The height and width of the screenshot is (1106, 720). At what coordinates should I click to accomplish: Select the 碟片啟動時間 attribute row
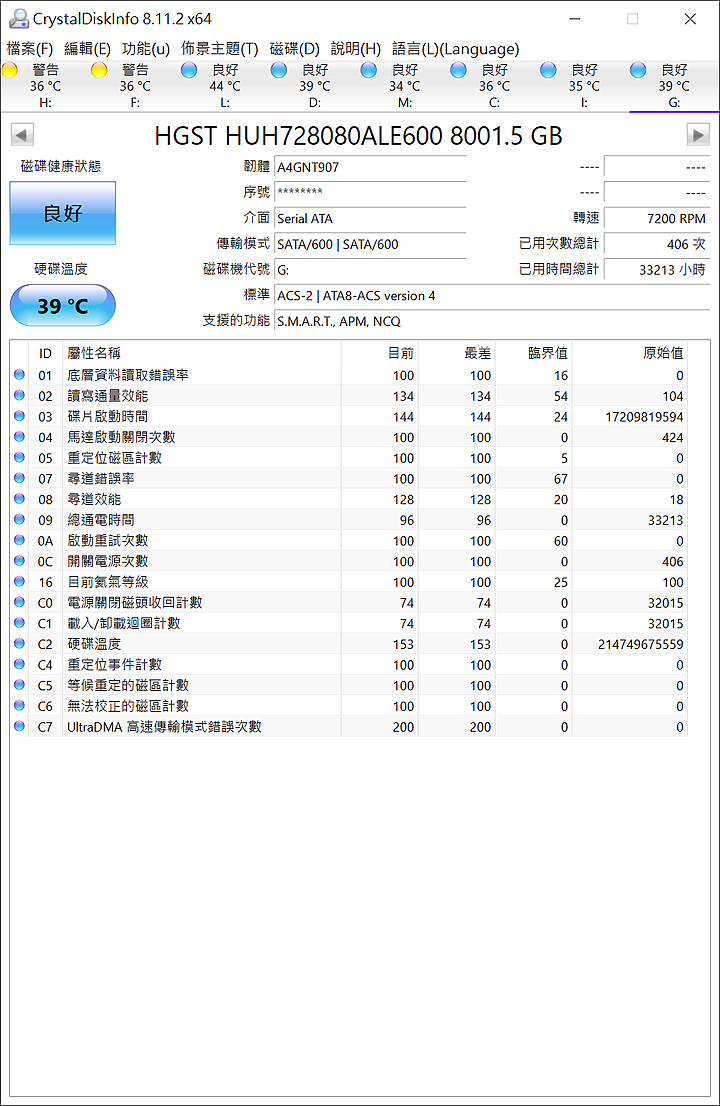[349, 416]
